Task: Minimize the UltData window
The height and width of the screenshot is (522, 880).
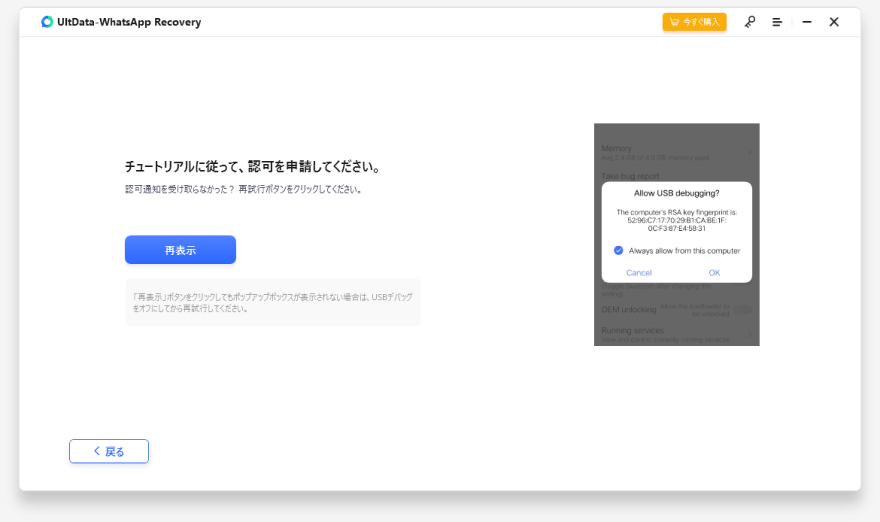Action: pos(807,22)
